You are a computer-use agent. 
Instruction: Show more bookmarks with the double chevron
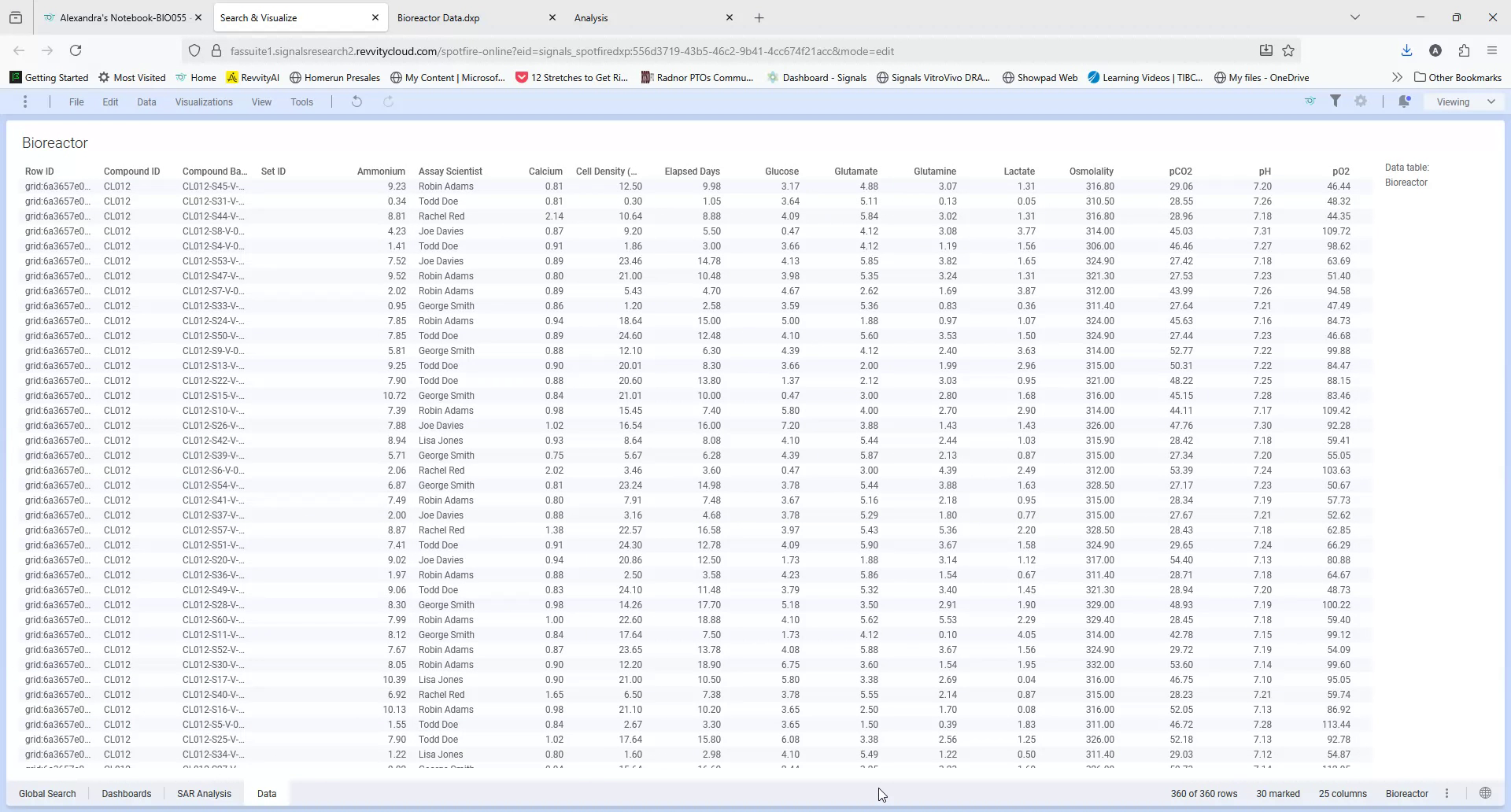(1397, 77)
